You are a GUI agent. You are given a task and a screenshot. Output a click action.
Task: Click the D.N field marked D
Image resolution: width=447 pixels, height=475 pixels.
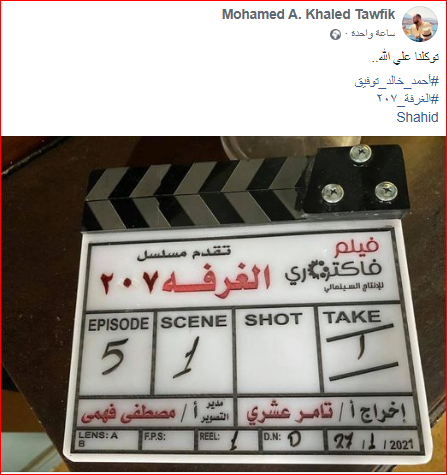[292, 440]
